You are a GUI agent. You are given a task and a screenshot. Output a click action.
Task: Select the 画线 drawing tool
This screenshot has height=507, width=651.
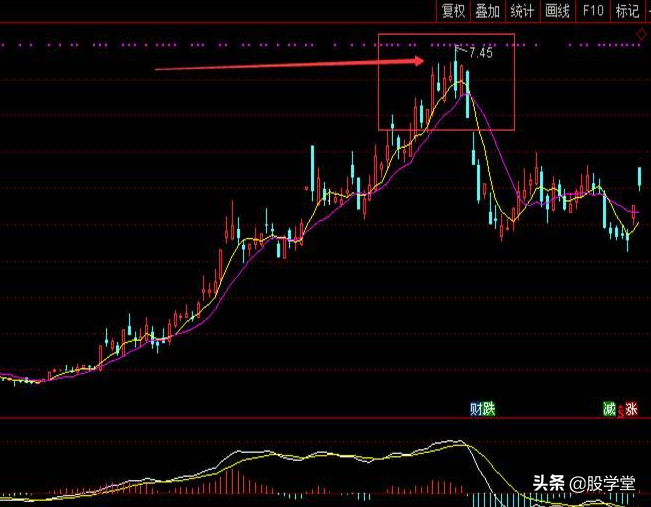tap(557, 10)
